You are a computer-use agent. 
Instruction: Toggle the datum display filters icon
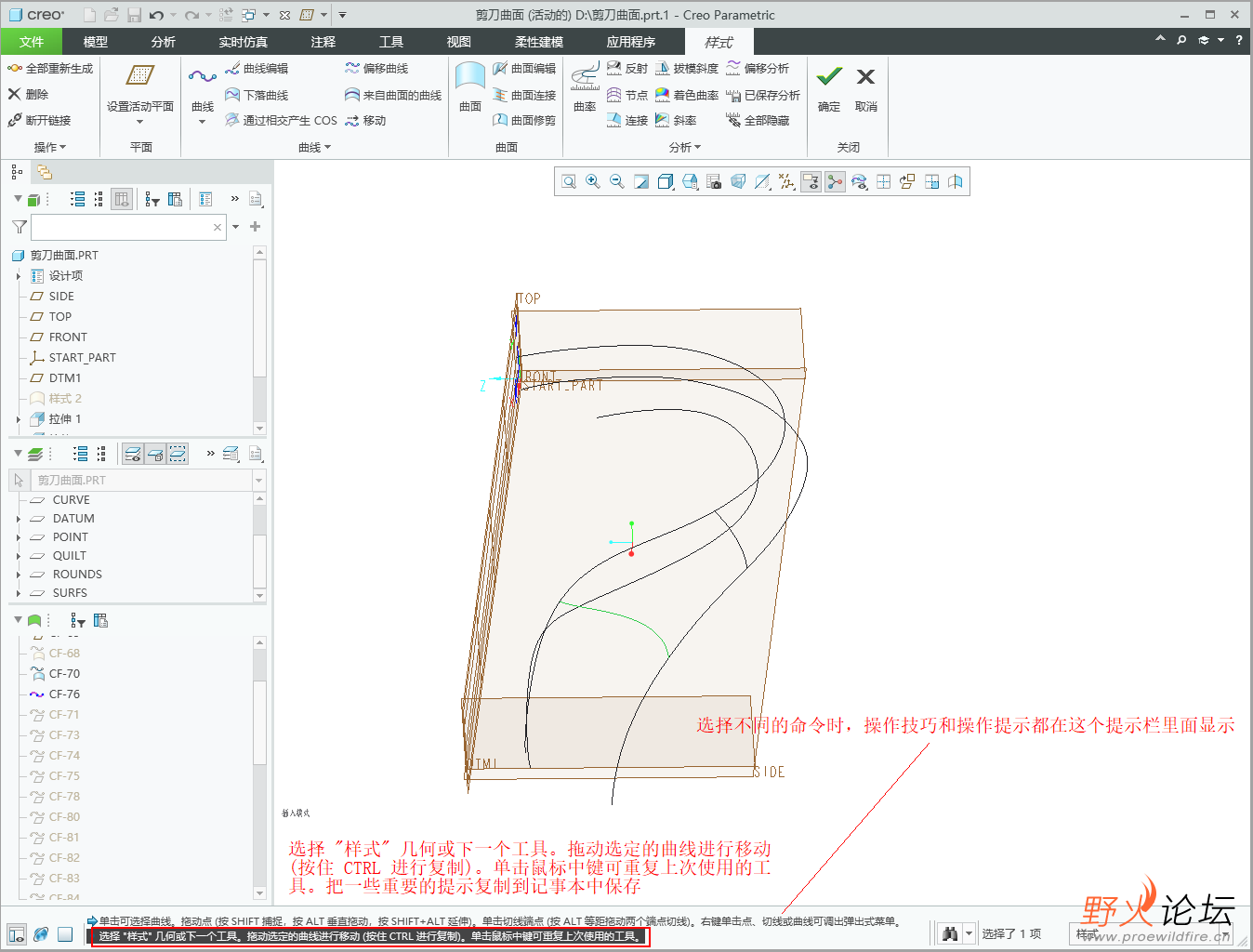point(786,181)
